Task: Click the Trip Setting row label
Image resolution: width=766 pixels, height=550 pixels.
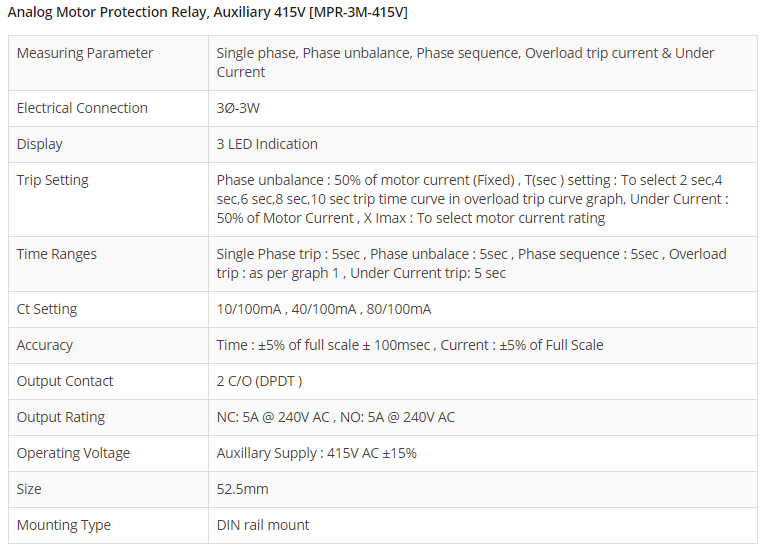Action: [x=53, y=180]
